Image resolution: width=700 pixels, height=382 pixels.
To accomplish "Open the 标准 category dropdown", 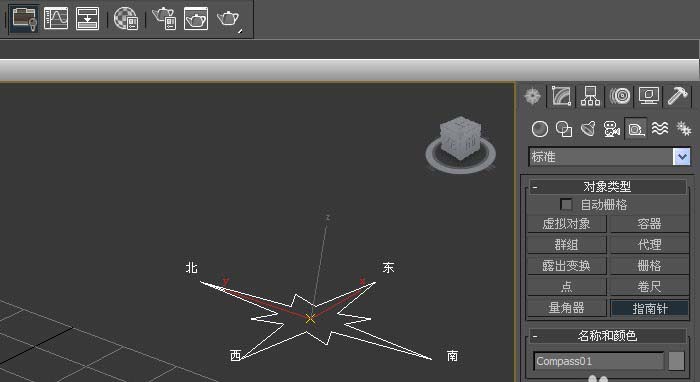I will [x=682, y=157].
